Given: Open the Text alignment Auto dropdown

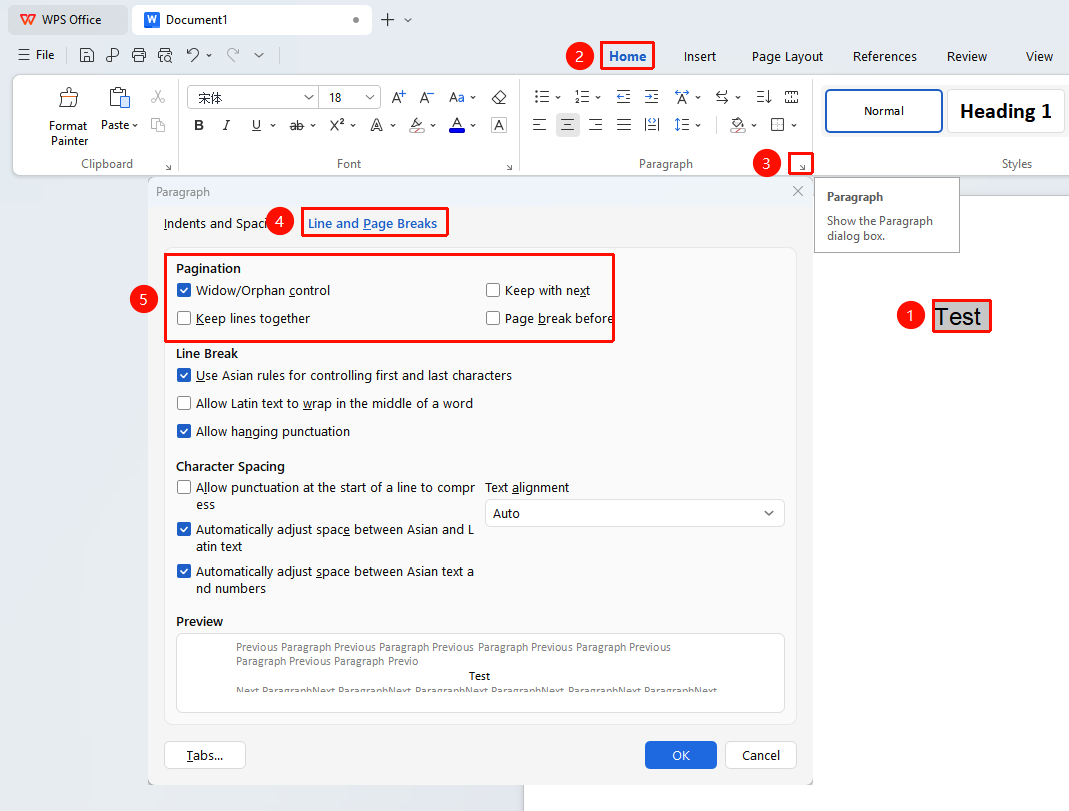Looking at the screenshot, I should pos(635,513).
